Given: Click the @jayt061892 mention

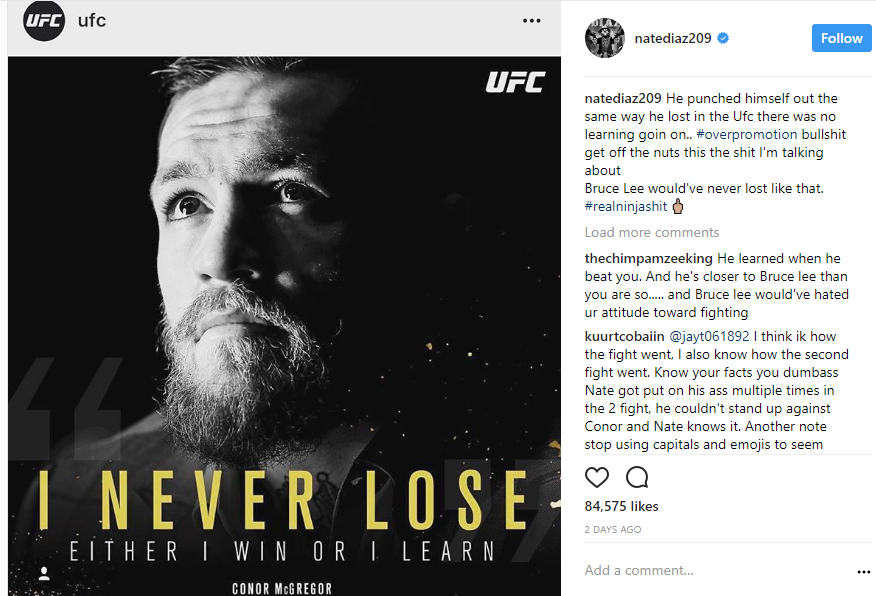Looking at the screenshot, I should 709,336.
